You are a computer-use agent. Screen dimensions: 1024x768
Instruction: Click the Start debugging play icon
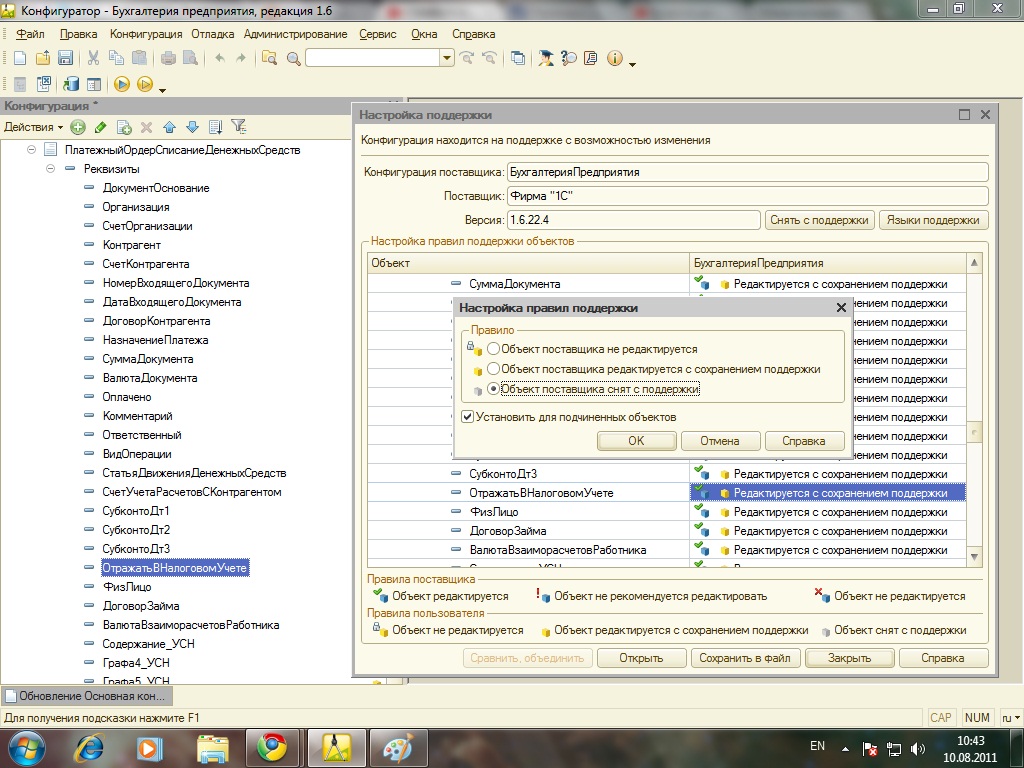121,84
